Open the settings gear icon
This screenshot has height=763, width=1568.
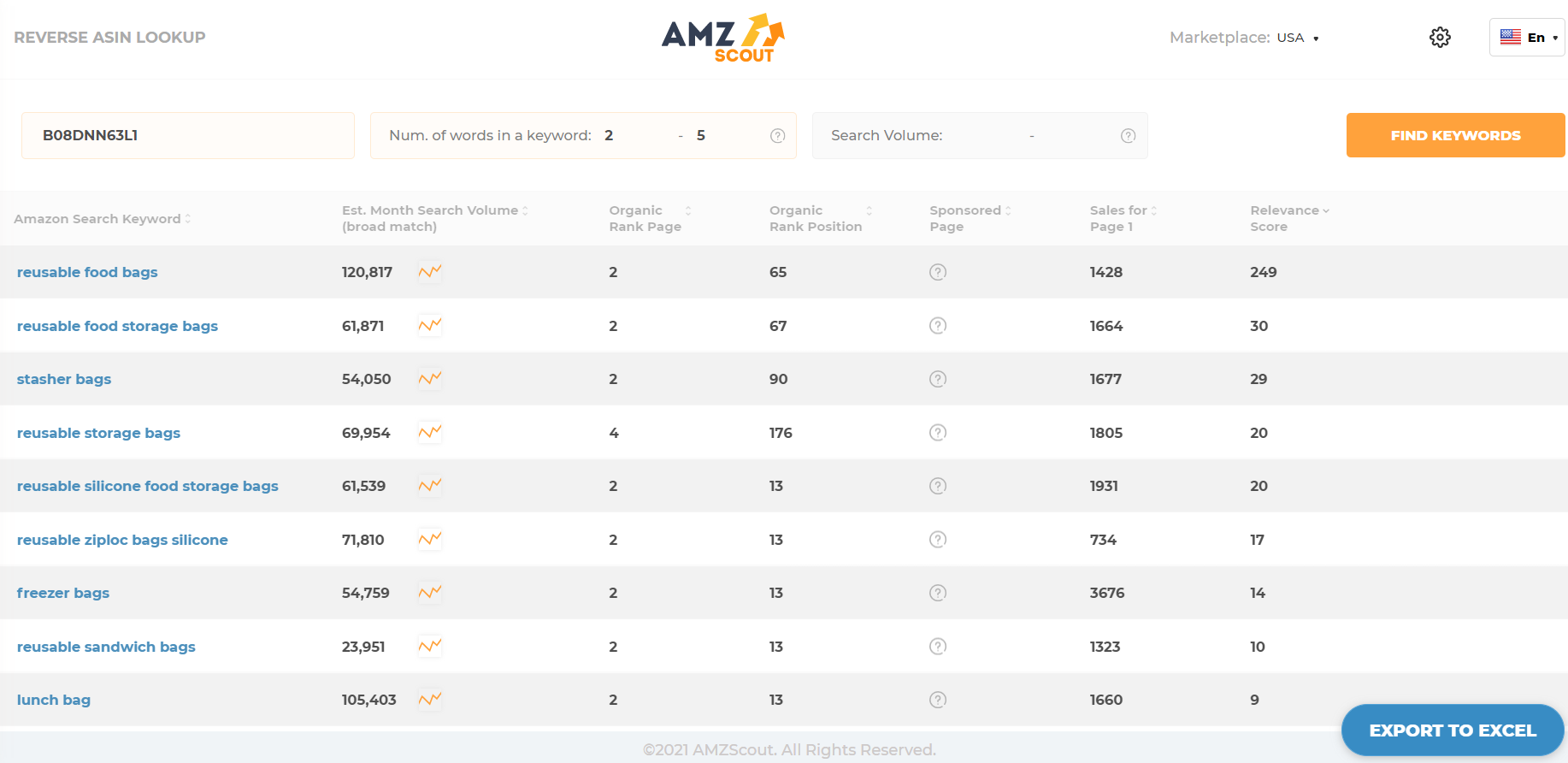(x=1440, y=38)
